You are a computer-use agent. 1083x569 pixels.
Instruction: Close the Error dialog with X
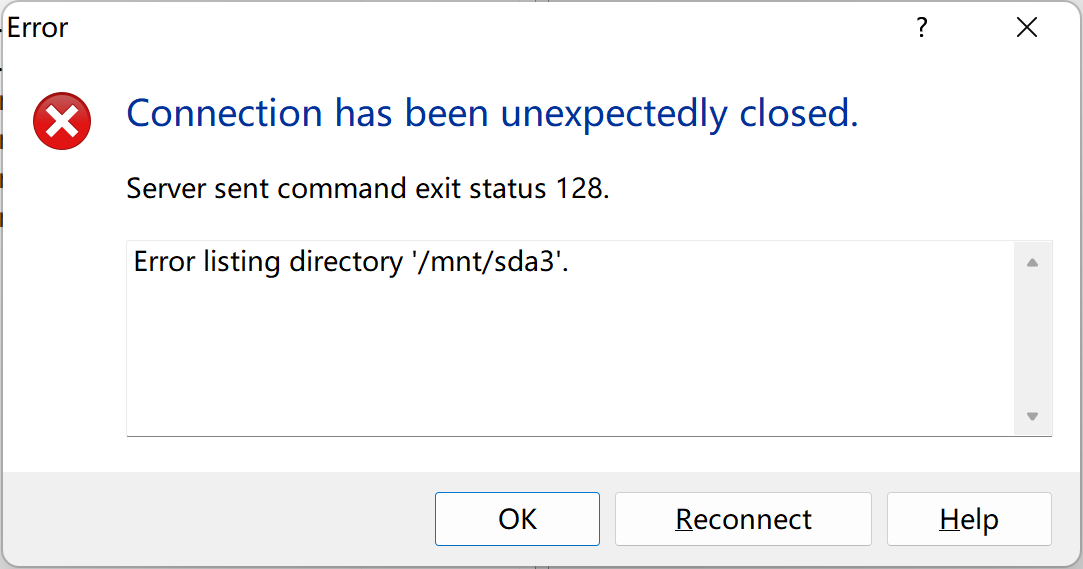1027,28
